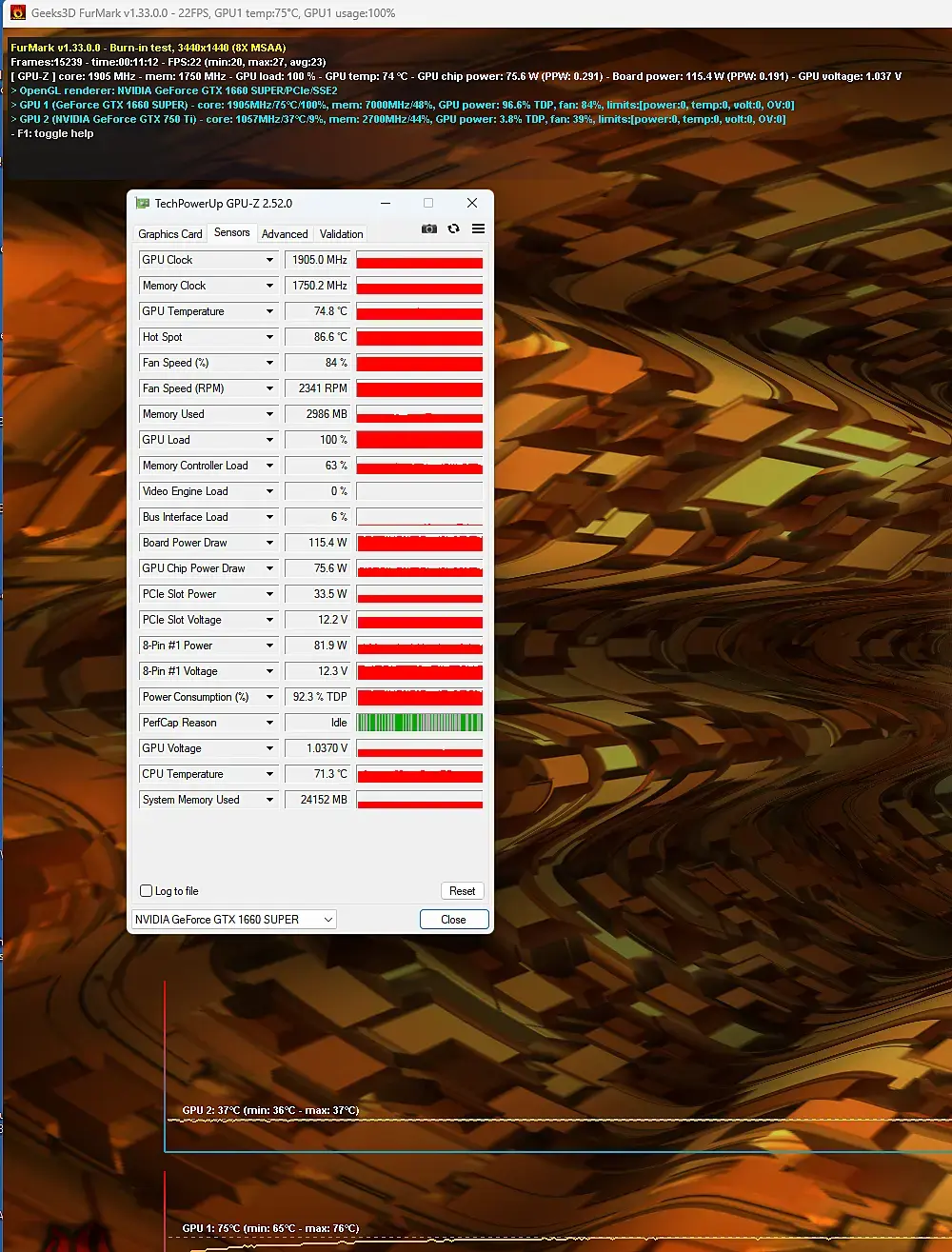Switch to the Graphics Card tab
The image size is (952, 1252).
170,234
